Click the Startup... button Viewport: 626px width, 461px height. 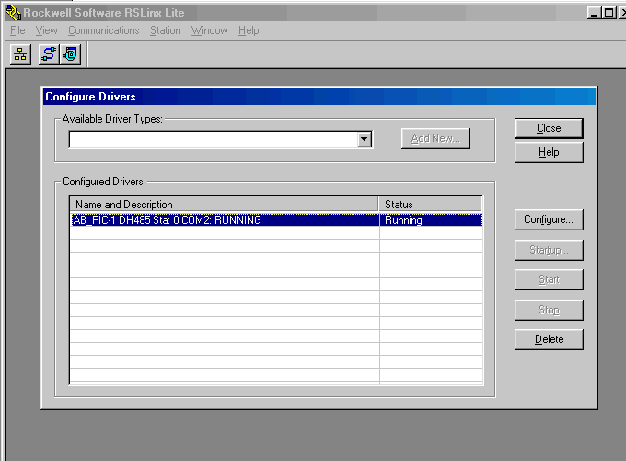(x=549, y=250)
